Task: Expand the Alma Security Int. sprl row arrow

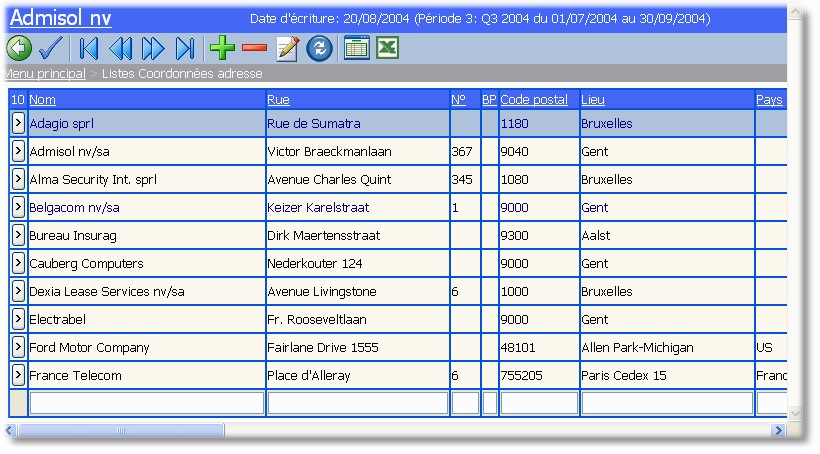Action: click(x=18, y=179)
